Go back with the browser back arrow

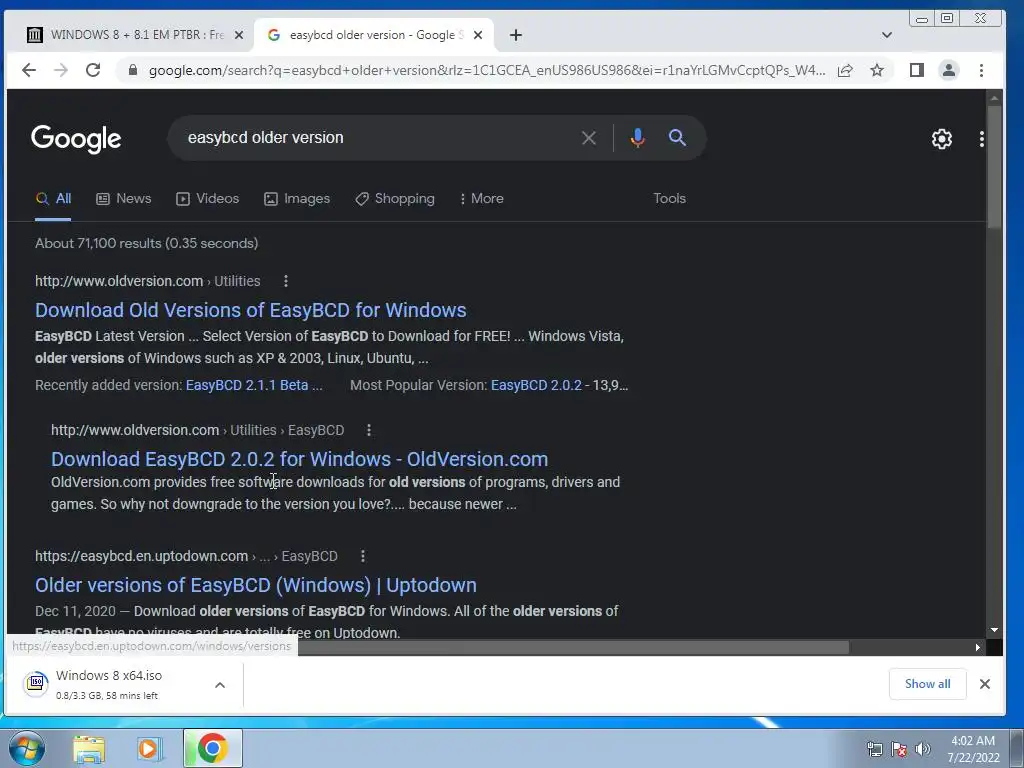click(29, 70)
